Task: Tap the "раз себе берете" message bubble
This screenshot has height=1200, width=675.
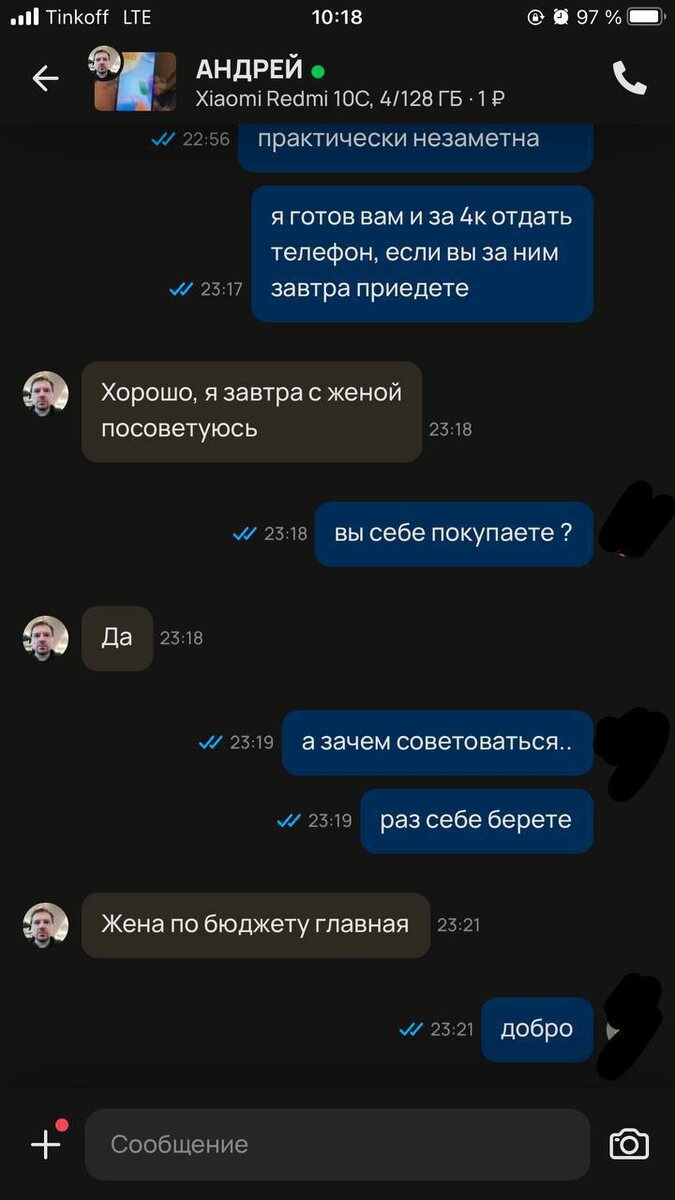Action: pos(477,821)
